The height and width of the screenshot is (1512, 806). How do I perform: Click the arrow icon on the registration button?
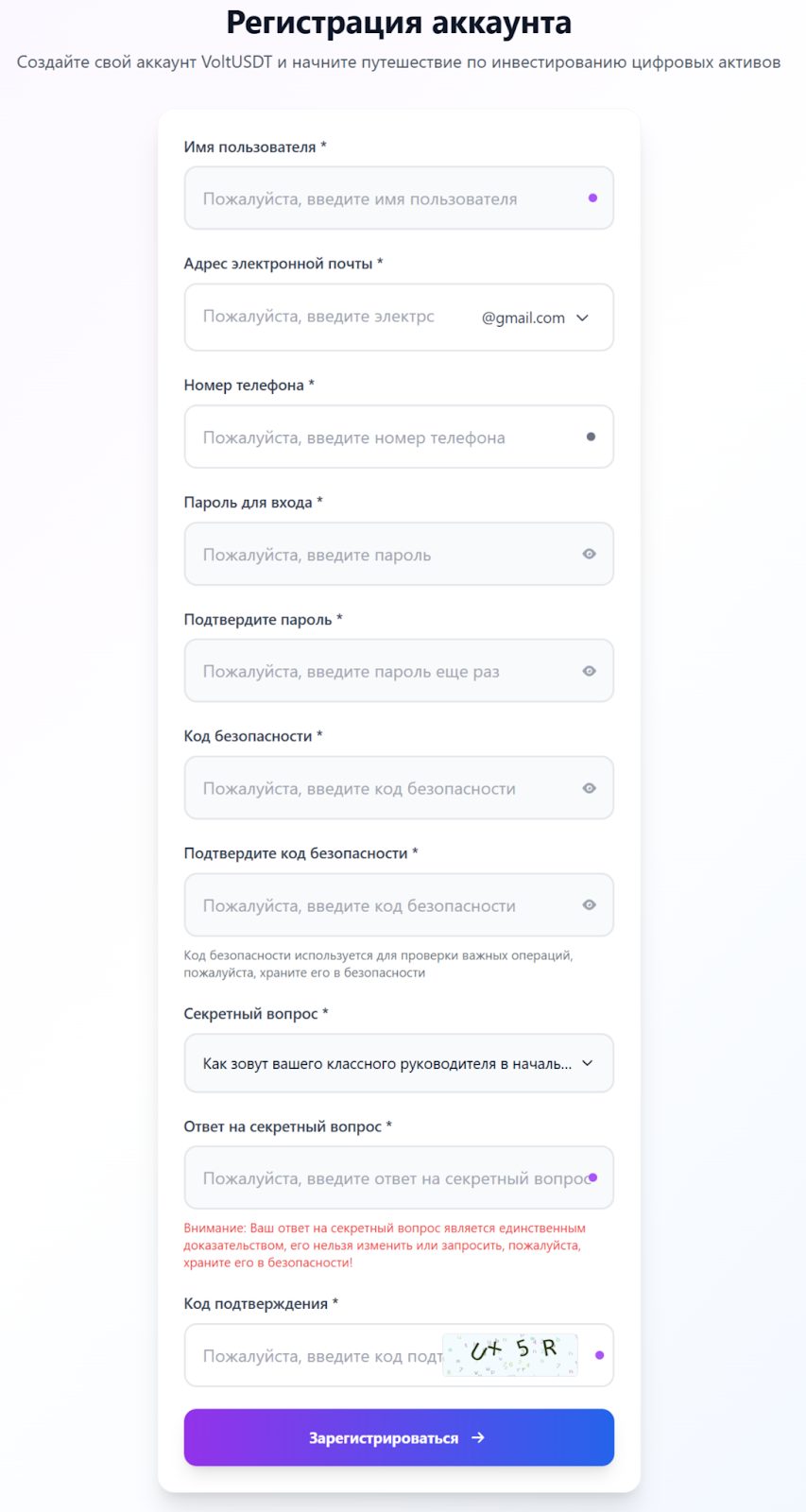tap(478, 1437)
